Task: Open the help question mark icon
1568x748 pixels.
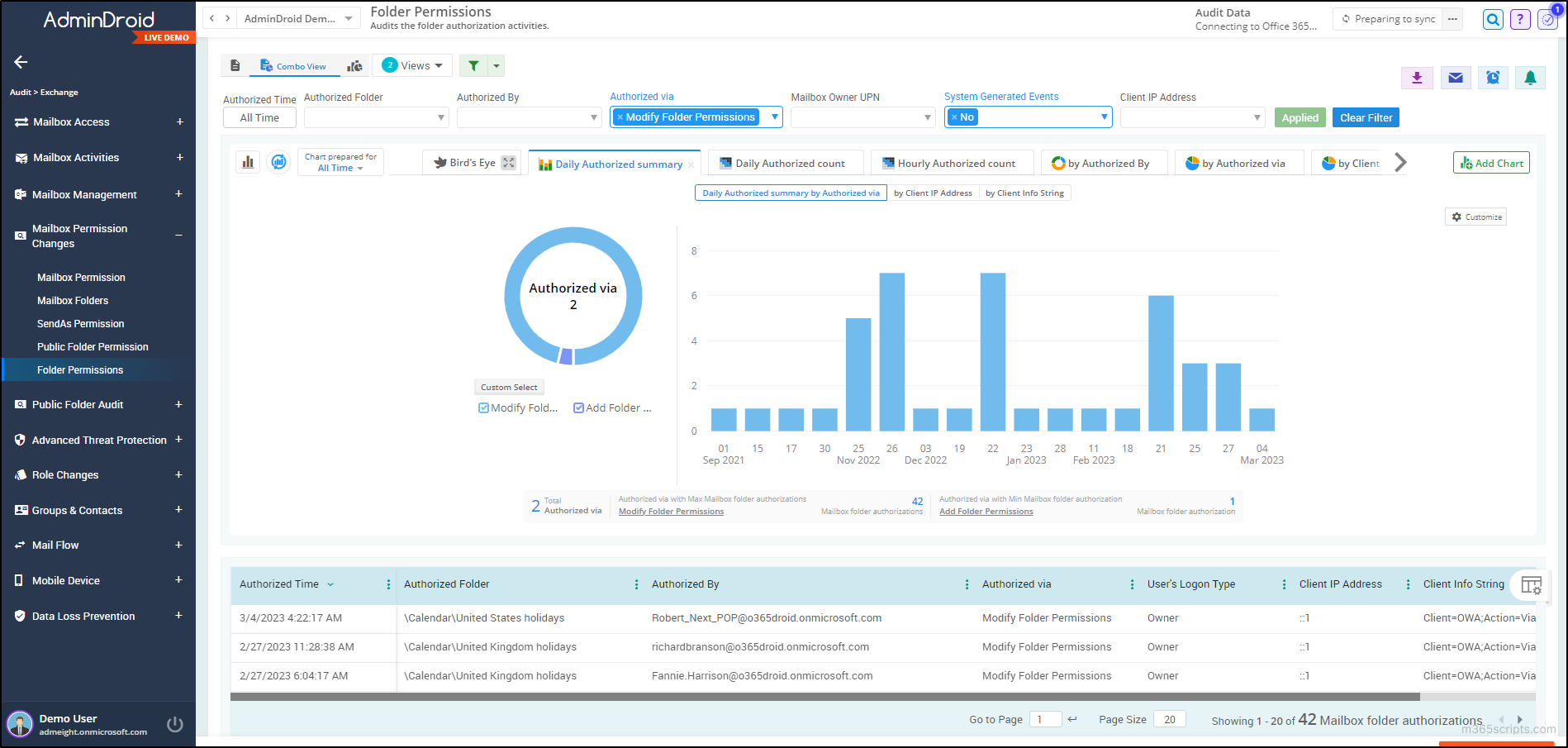Action: (1520, 20)
